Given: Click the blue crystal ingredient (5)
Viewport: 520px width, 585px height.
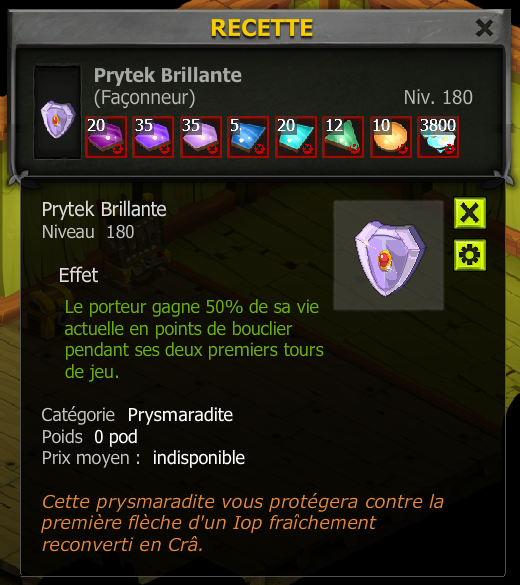Looking at the screenshot, I should pos(248,137).
